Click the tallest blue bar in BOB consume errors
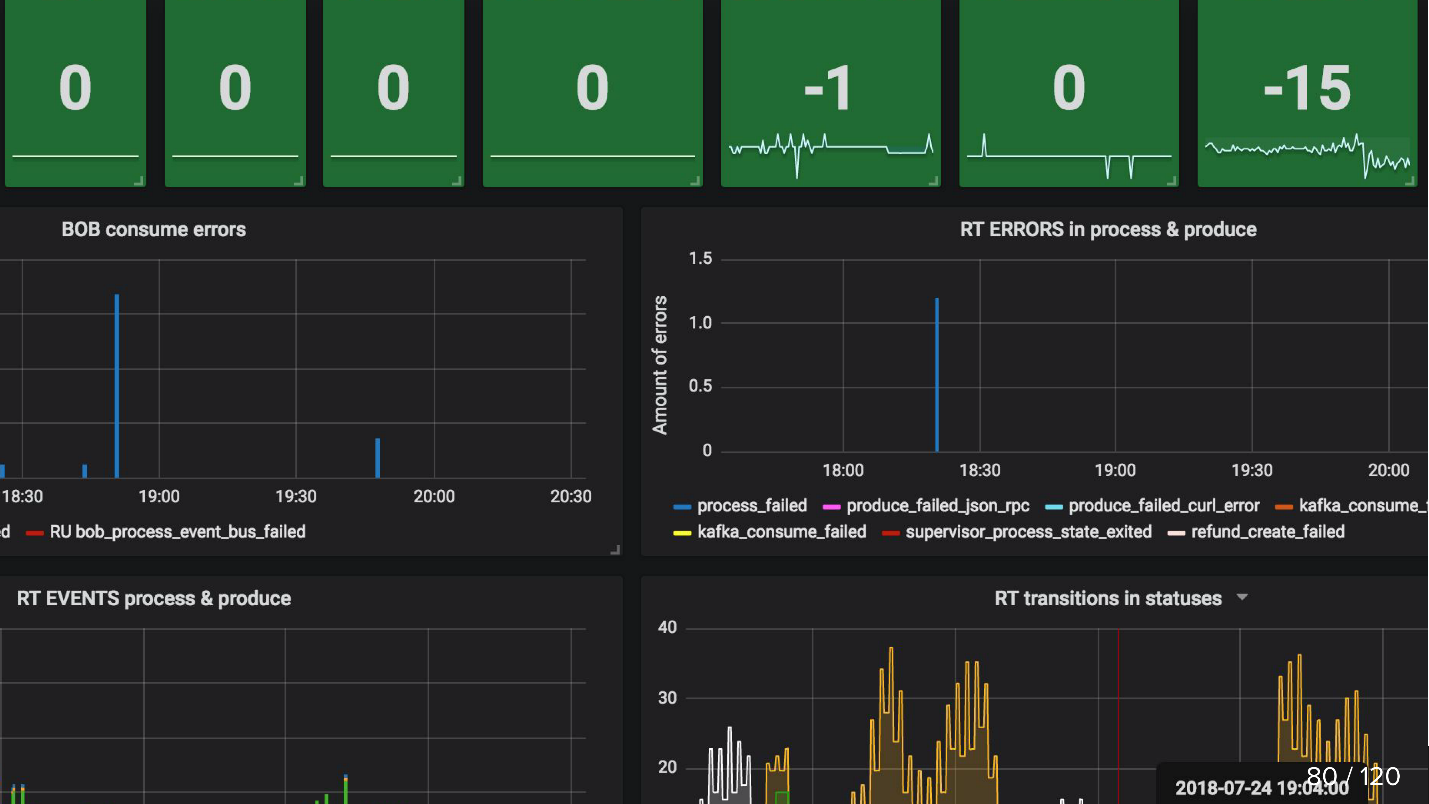This screenshot has width=1429, height=804. click(117, 386)
